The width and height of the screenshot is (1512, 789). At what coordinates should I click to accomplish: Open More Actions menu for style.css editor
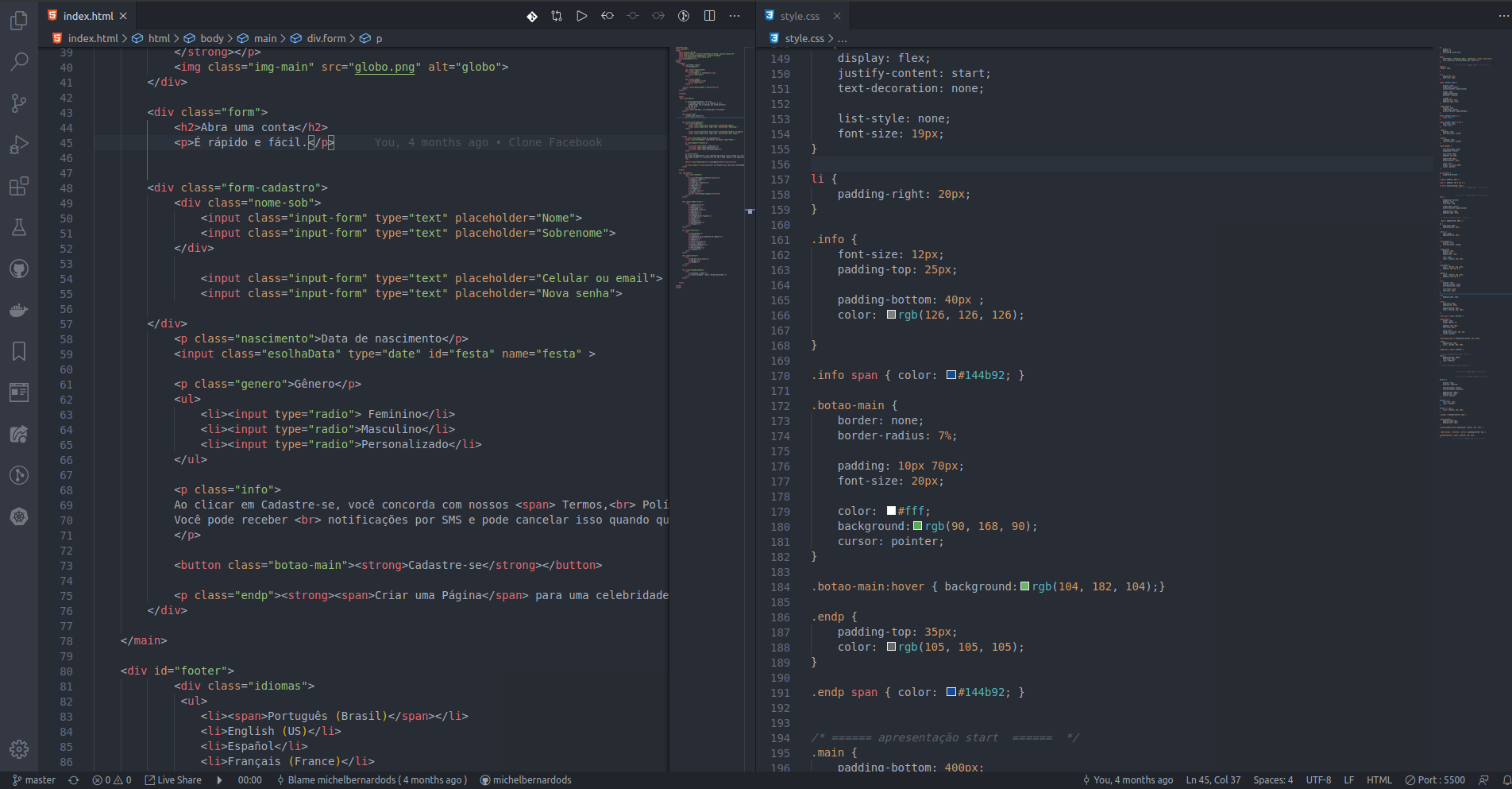[1504, 16]
